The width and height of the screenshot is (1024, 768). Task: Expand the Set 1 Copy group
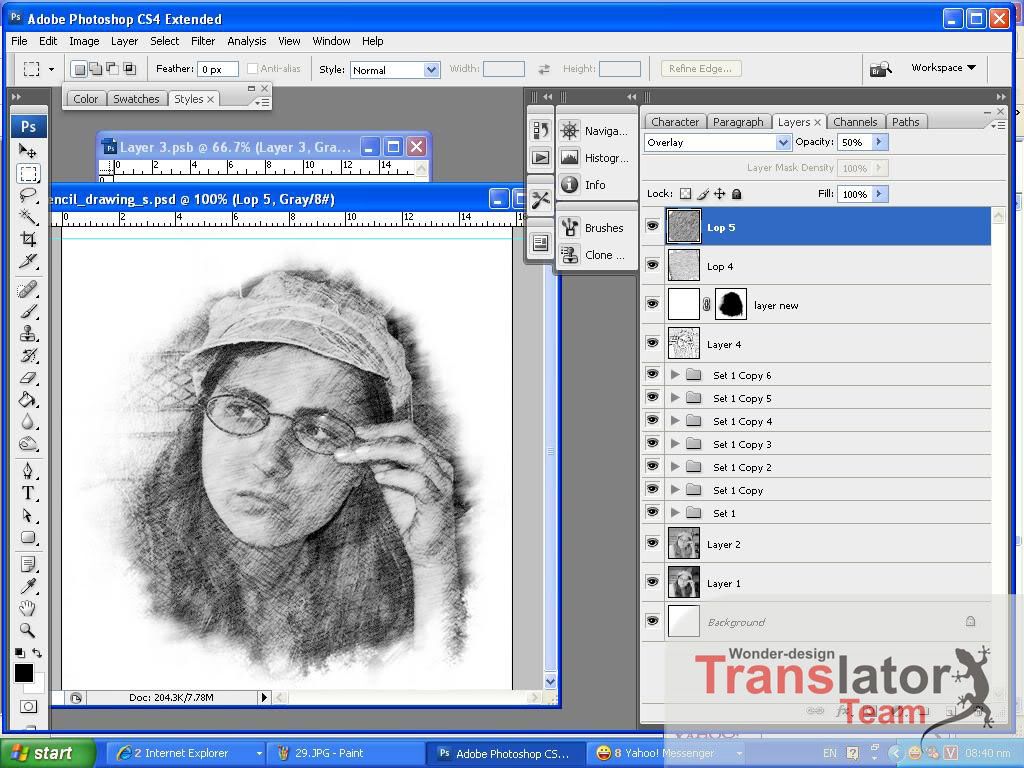[675, 490]
